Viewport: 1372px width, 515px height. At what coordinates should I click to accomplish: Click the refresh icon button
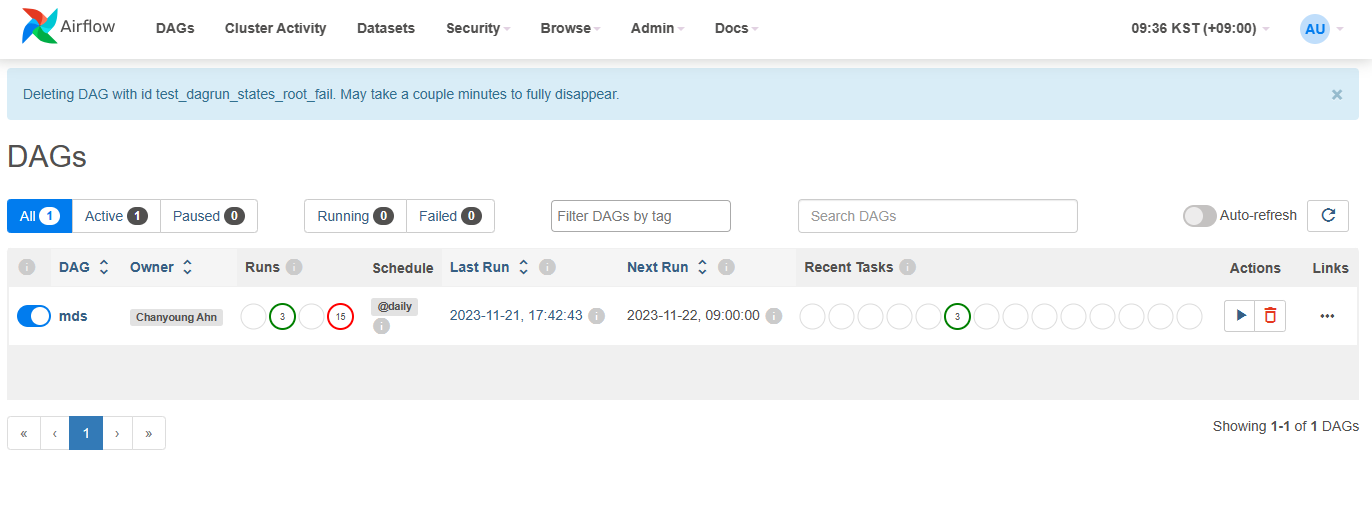pos(1328,216)
